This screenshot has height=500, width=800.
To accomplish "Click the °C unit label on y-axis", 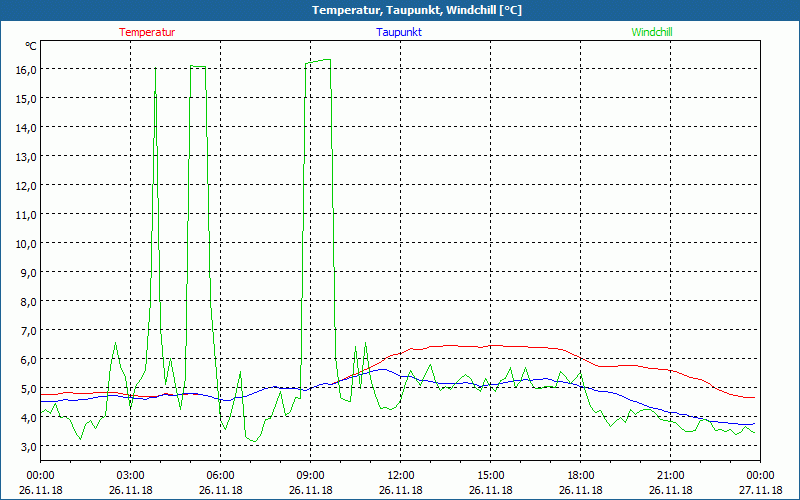I will pos(31,46).
